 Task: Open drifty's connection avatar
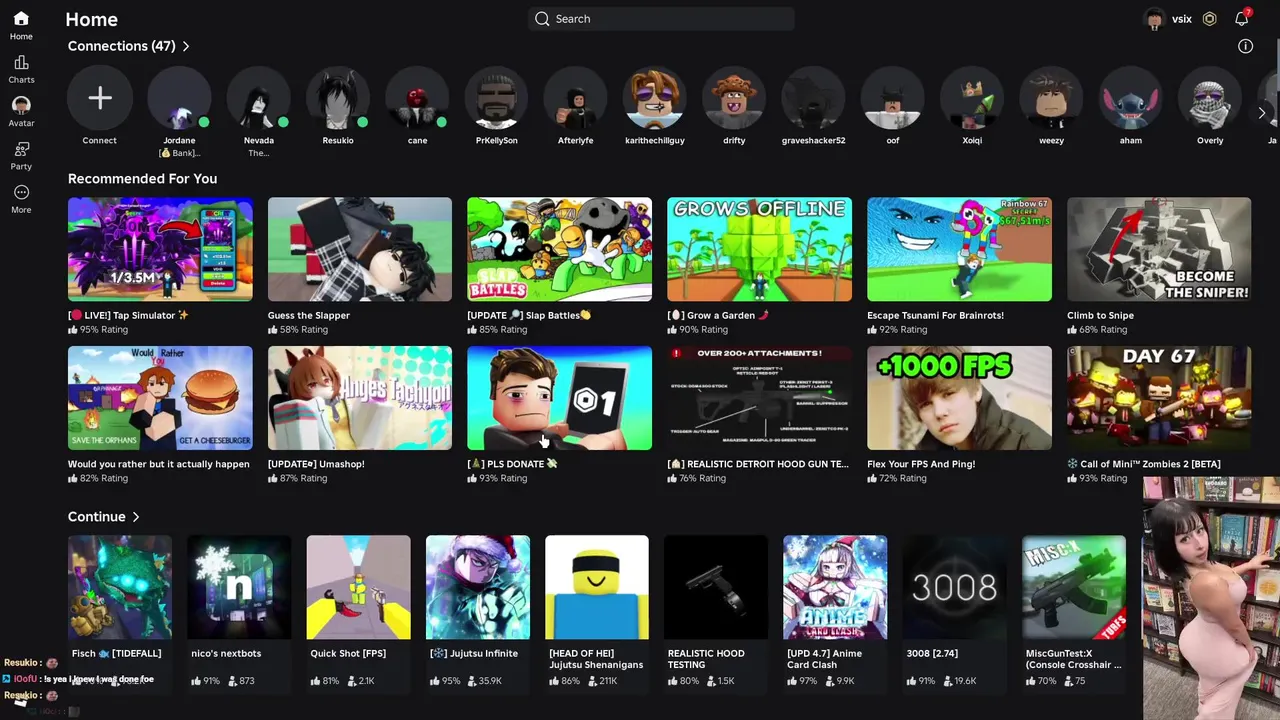734,98
